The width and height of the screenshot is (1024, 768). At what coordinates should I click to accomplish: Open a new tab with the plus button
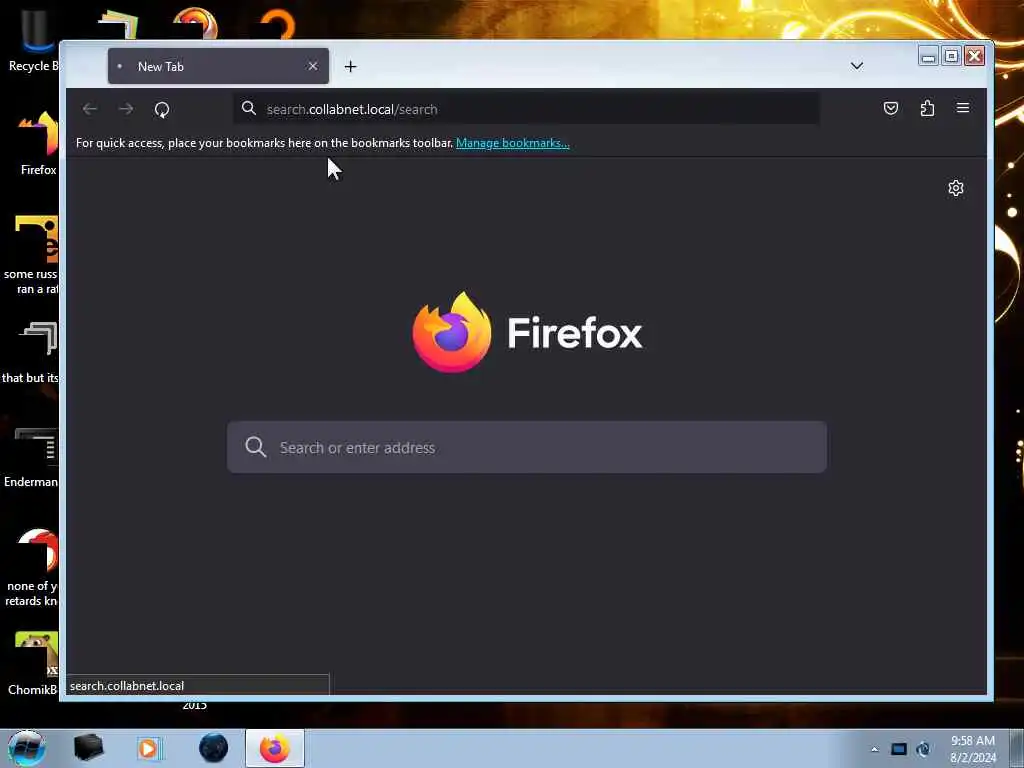point(351,67)
